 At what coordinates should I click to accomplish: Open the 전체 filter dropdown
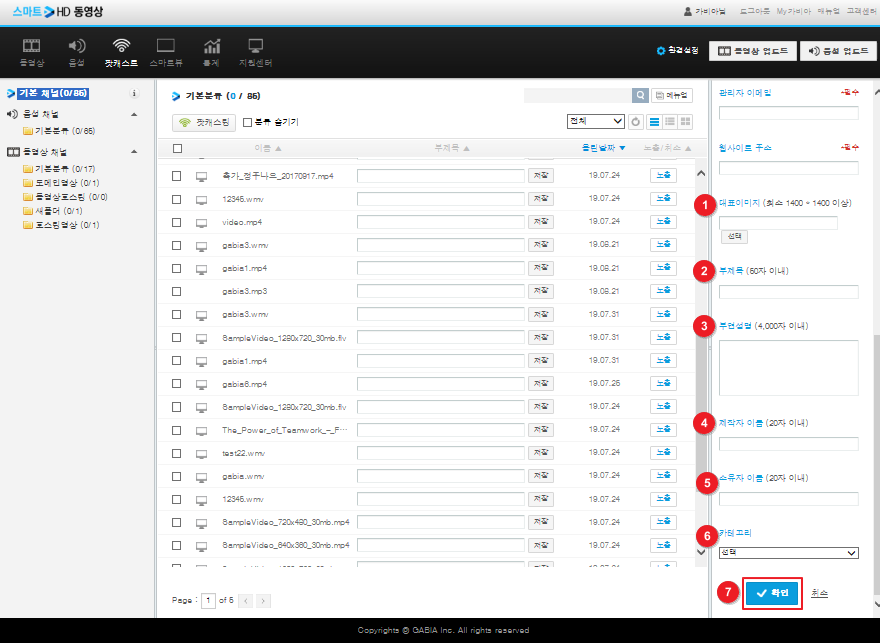[595, 121]
